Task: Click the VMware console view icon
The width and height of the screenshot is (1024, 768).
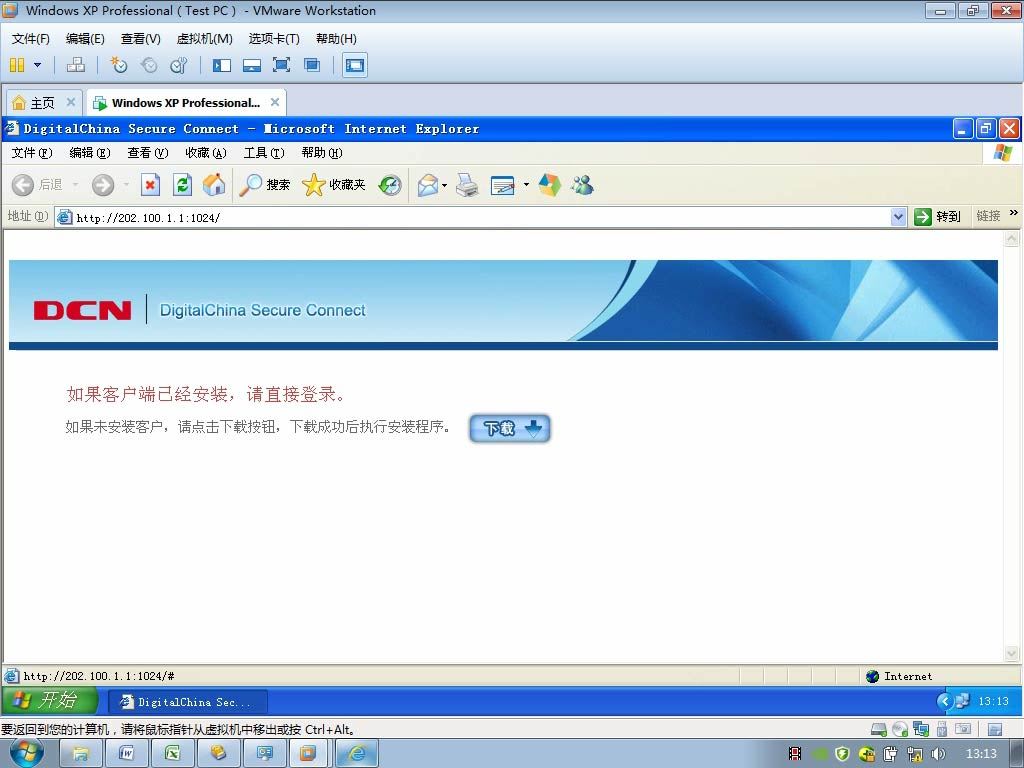Action: click(355, 65)
